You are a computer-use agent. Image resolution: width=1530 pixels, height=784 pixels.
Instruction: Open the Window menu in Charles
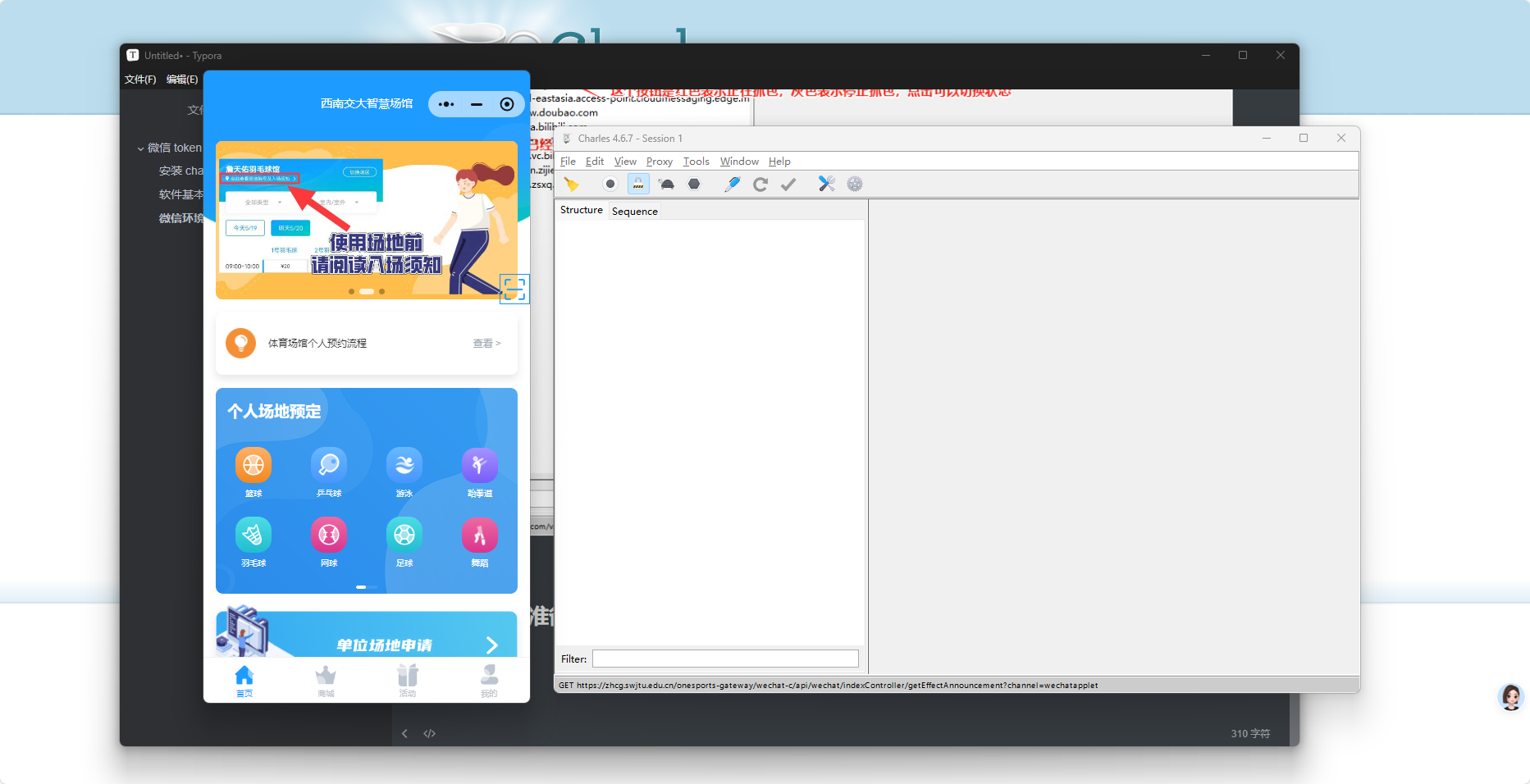tap(739, 162)
